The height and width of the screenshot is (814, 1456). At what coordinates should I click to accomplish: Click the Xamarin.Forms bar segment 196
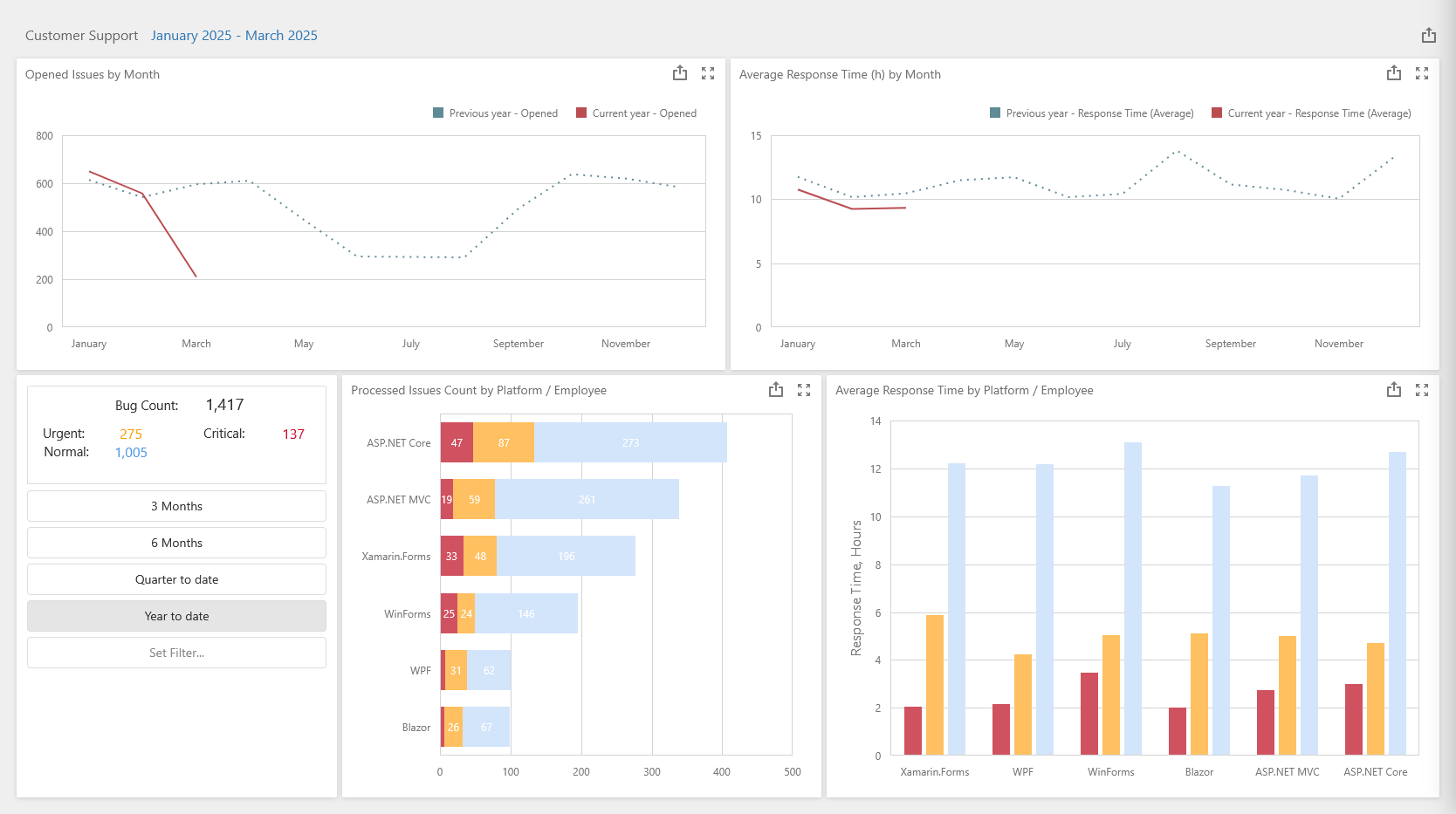[x=566, y=556]
